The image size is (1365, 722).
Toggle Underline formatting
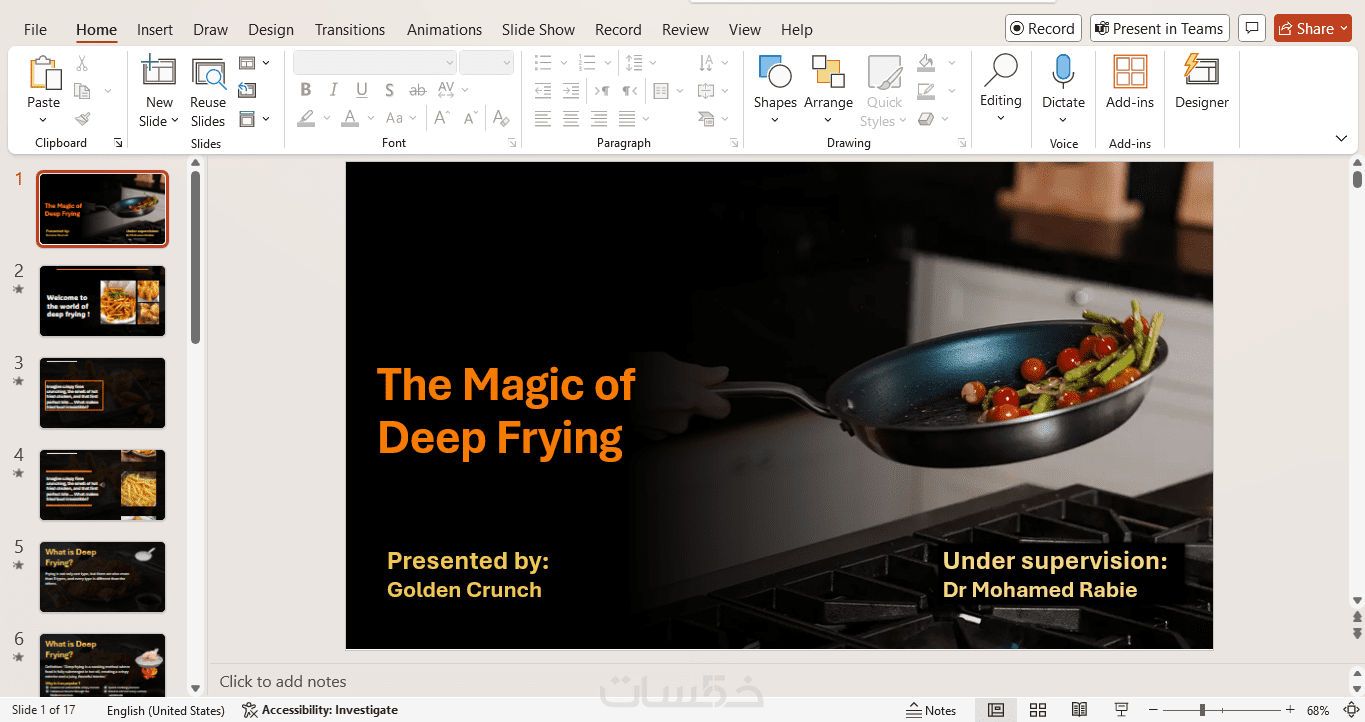point(362,90)
